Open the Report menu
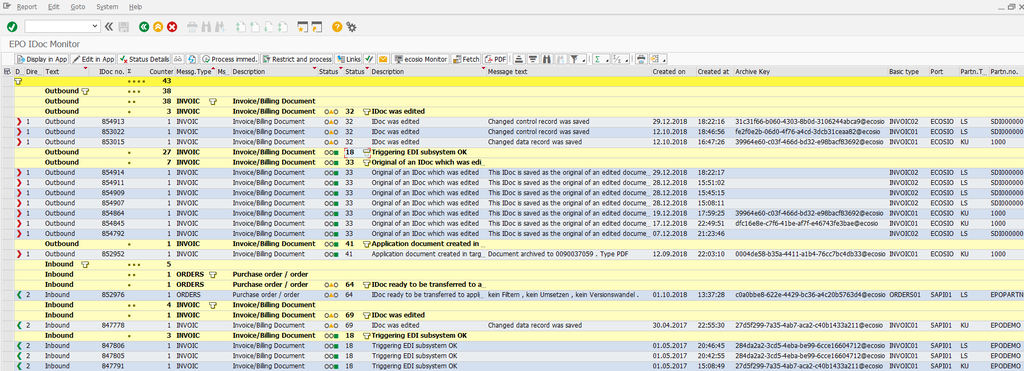This screenshot has height=371, width=1024. tap(27, 7)
